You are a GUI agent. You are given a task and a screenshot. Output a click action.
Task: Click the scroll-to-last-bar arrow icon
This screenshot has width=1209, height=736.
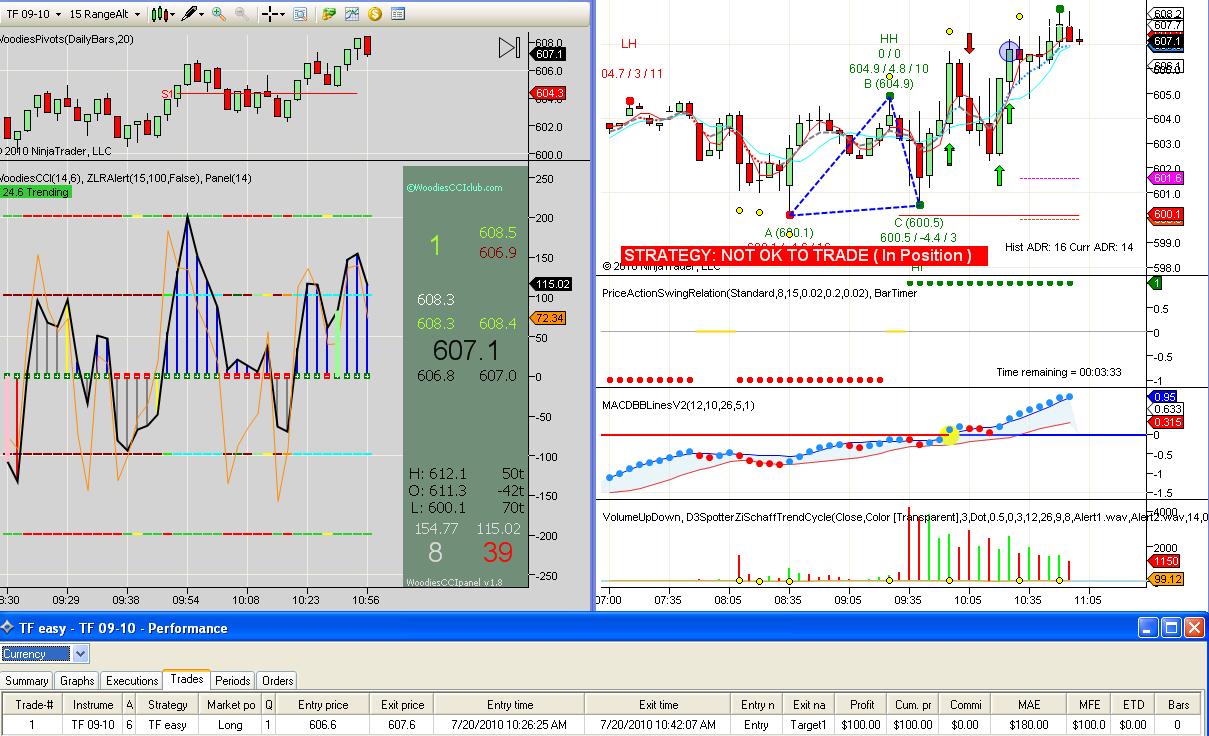click(509, 48)
